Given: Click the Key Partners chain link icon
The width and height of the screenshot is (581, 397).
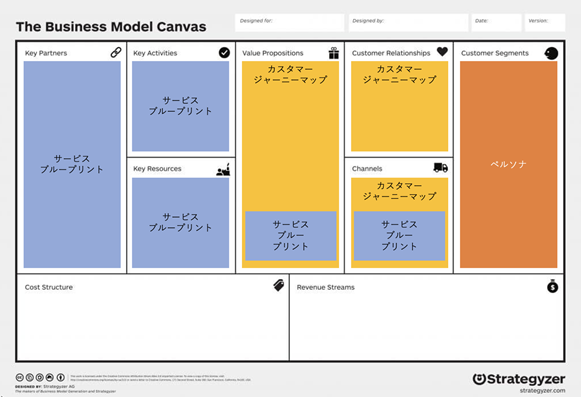Looking at the screenshot, I should click(x=116, y=53).
